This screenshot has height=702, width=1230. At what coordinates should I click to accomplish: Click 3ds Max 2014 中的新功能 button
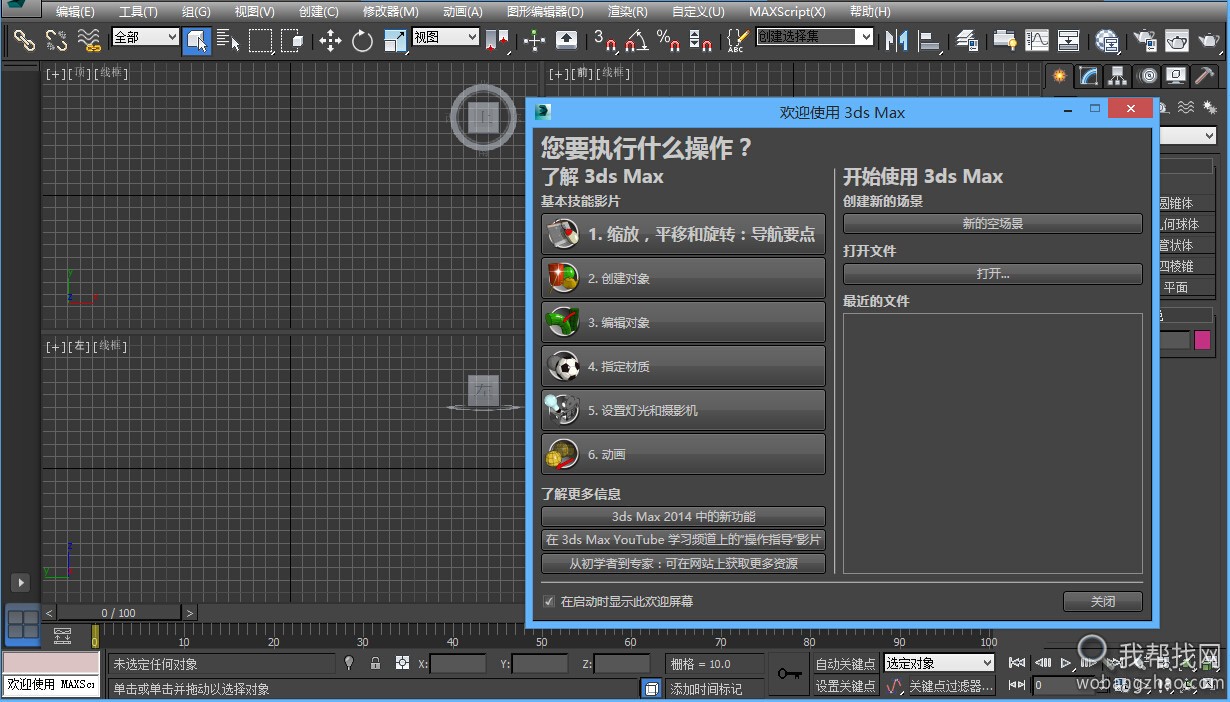pos(683,517)
